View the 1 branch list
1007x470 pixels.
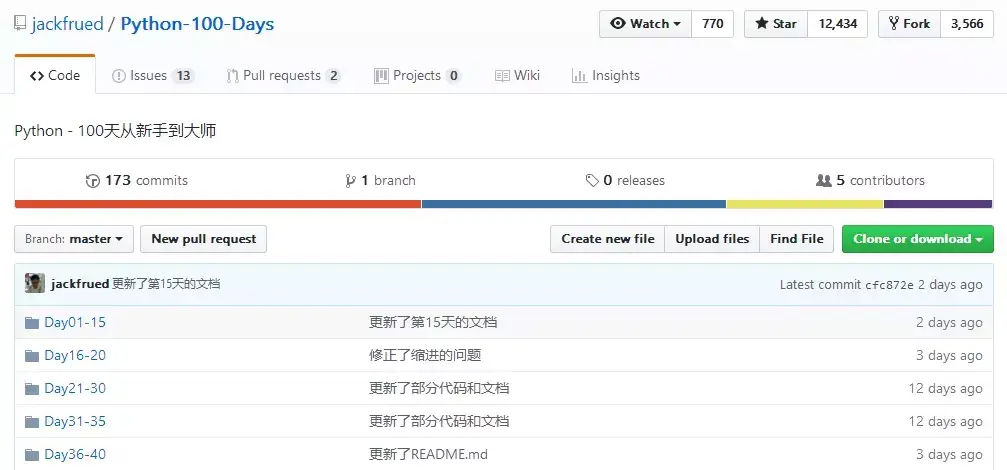click(380, 180)
